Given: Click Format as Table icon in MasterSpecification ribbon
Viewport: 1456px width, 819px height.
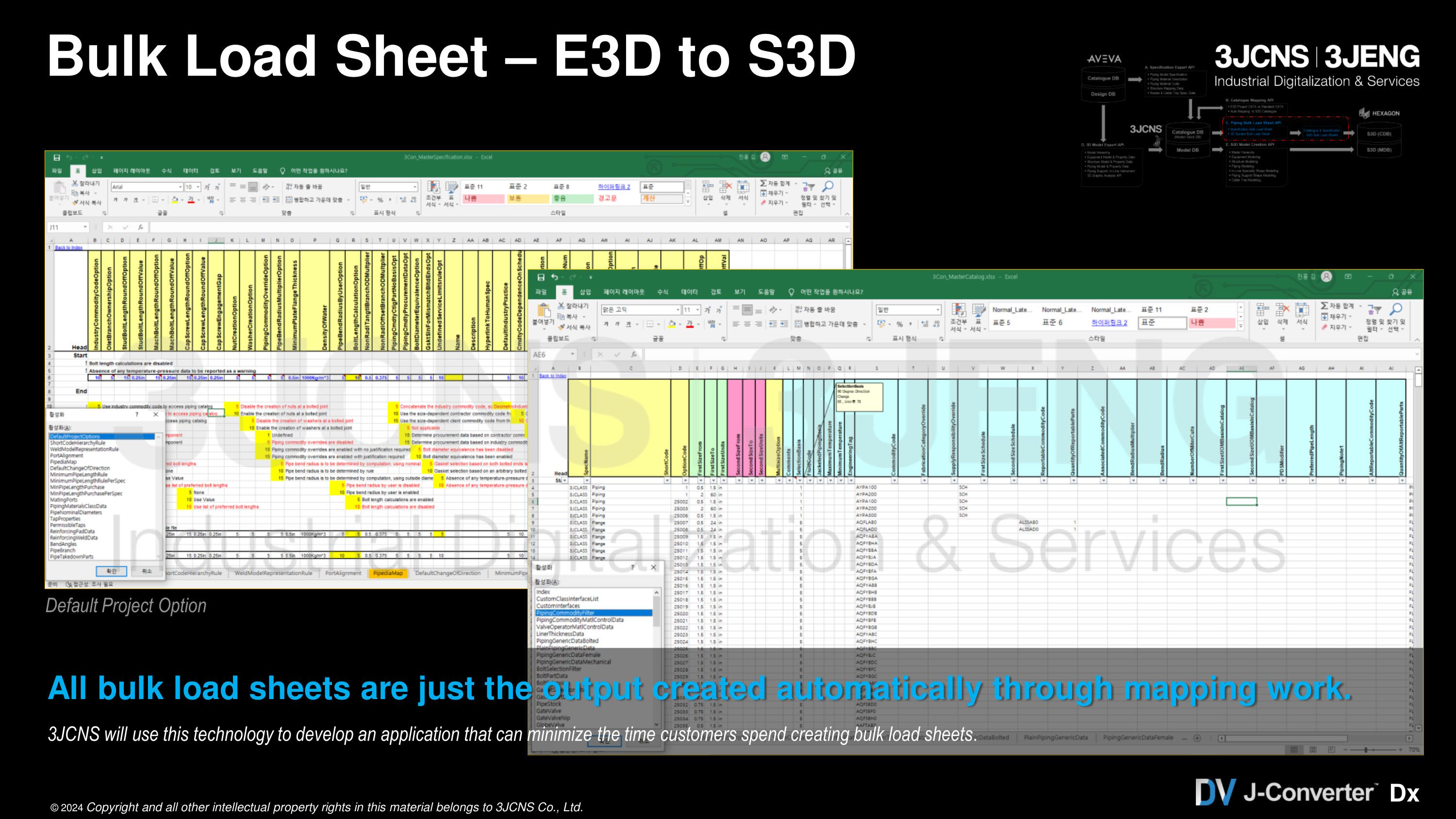Looking at the screenshot, I should [451, 187].
